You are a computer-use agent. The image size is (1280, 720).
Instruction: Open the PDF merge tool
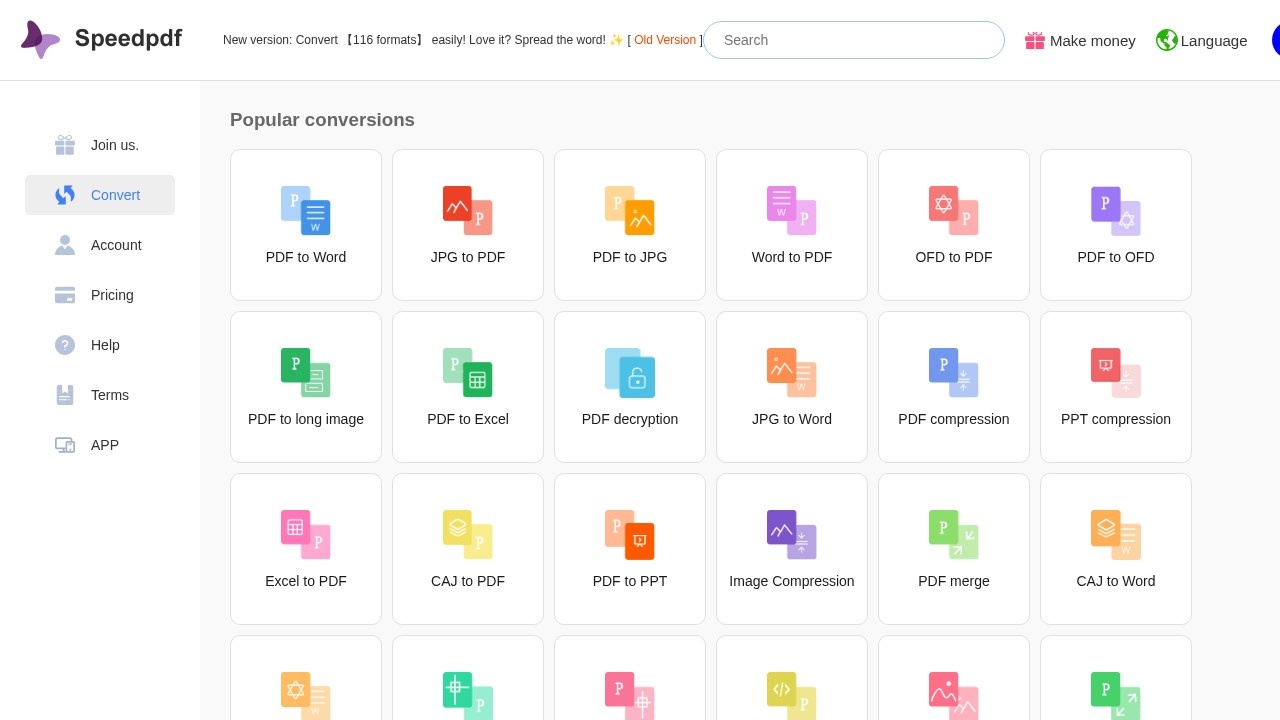(x=954, y=549)
